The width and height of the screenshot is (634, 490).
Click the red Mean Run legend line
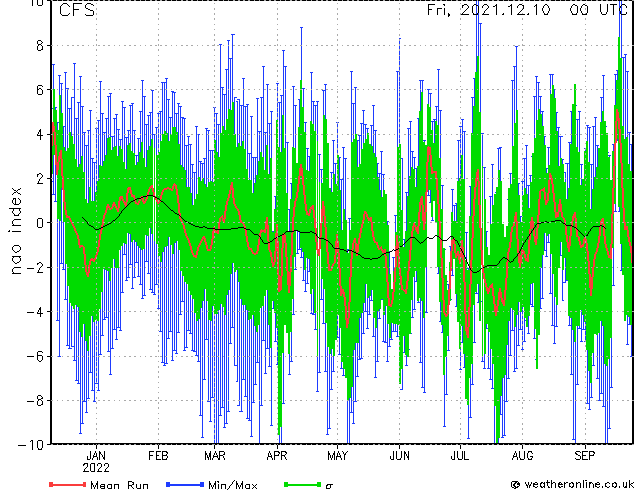point(67,484)
